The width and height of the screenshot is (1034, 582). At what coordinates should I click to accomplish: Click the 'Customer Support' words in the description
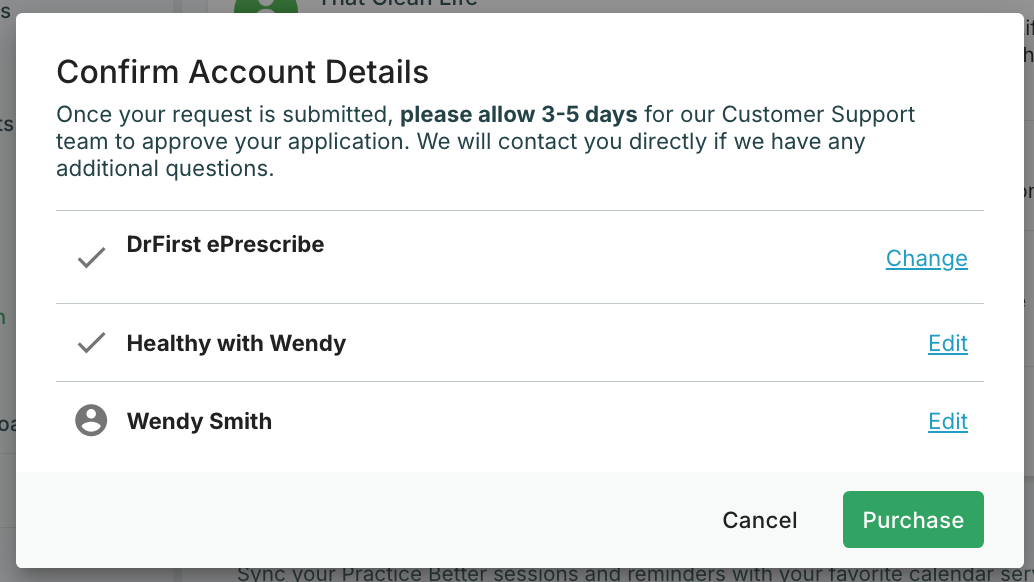tap(818, 115)
